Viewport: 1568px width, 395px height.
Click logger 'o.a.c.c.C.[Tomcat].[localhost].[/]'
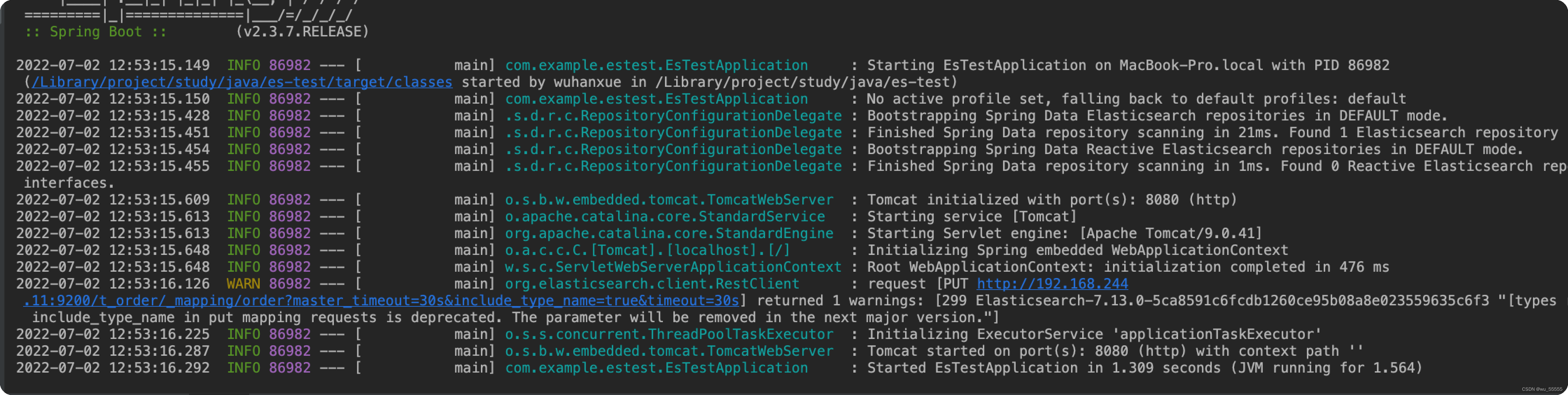point(647,250)
